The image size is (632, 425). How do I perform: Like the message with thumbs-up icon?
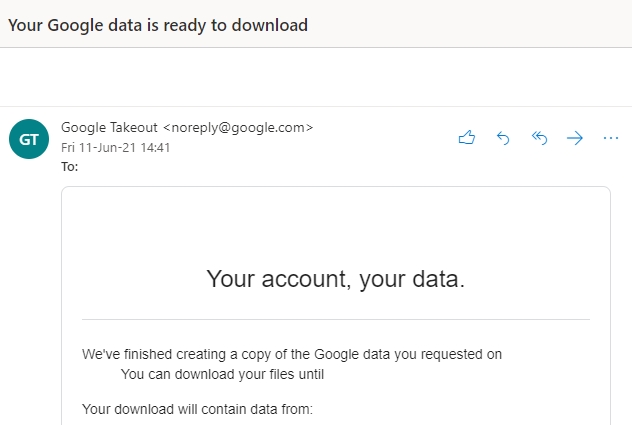(467, 138)
